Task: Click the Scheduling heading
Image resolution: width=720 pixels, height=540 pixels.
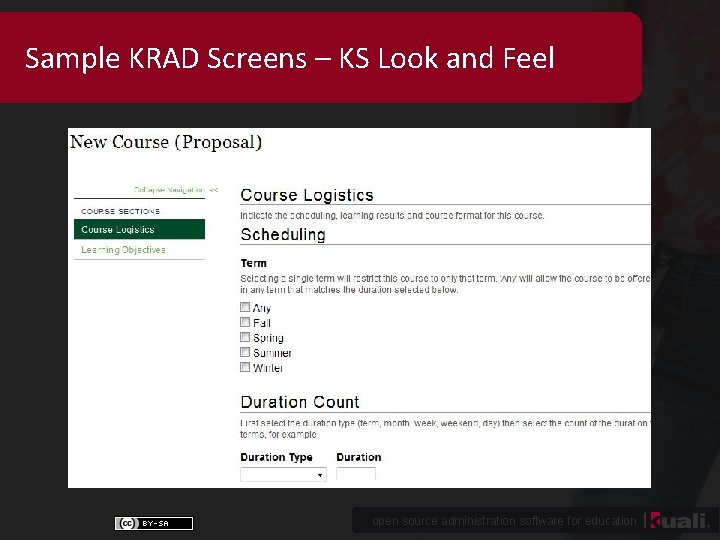Action: coord(283,235)
